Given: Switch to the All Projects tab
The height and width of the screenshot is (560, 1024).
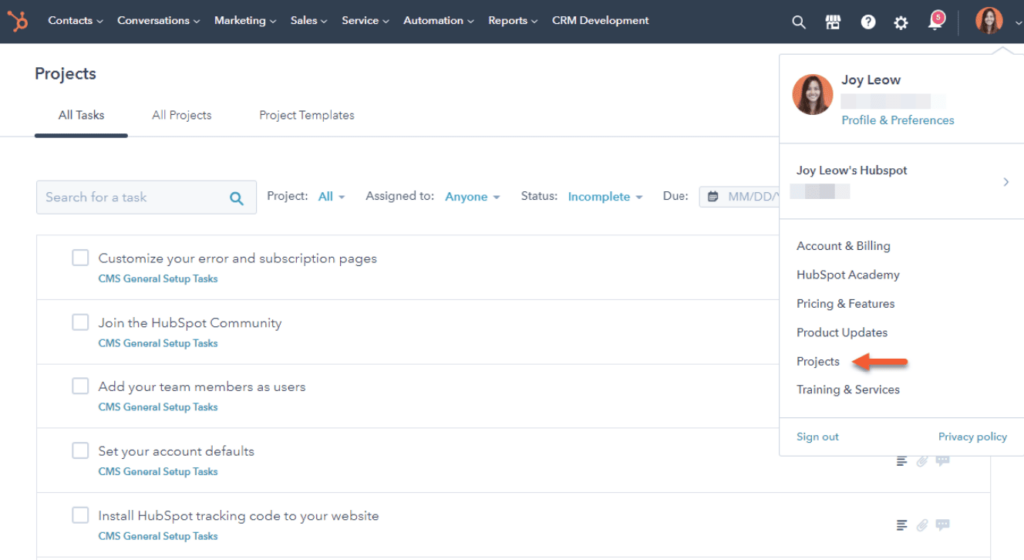Looking at the screenshot, I should point(182,116).
